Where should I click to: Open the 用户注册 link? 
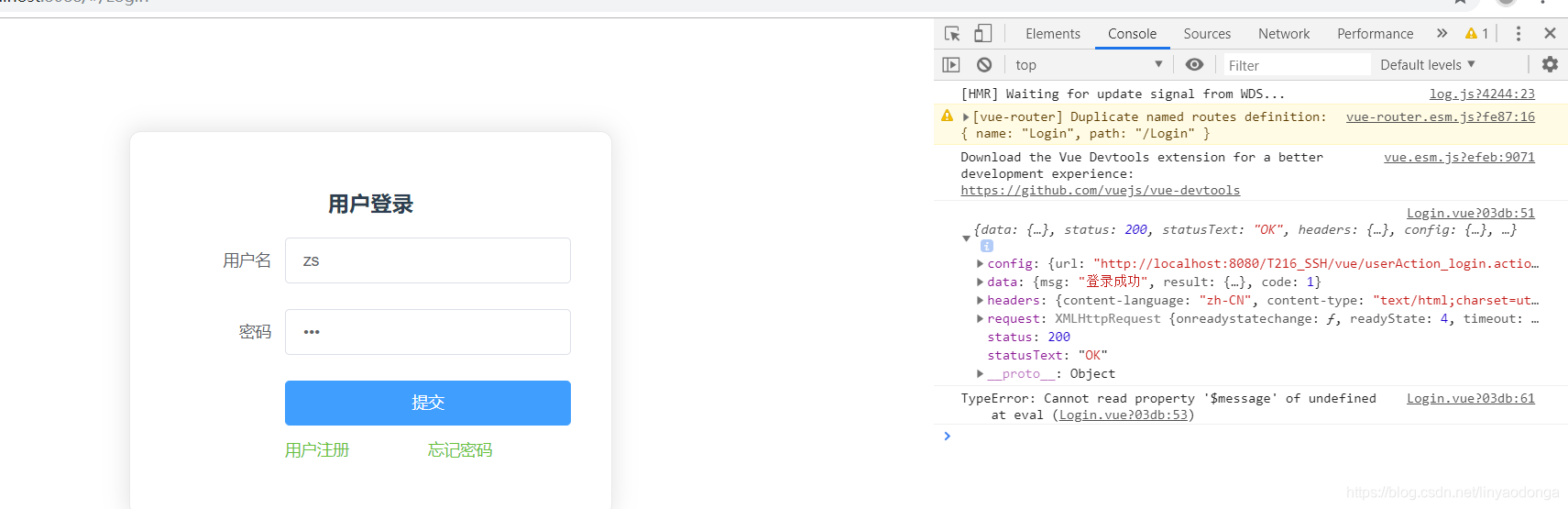coord(317,450)
